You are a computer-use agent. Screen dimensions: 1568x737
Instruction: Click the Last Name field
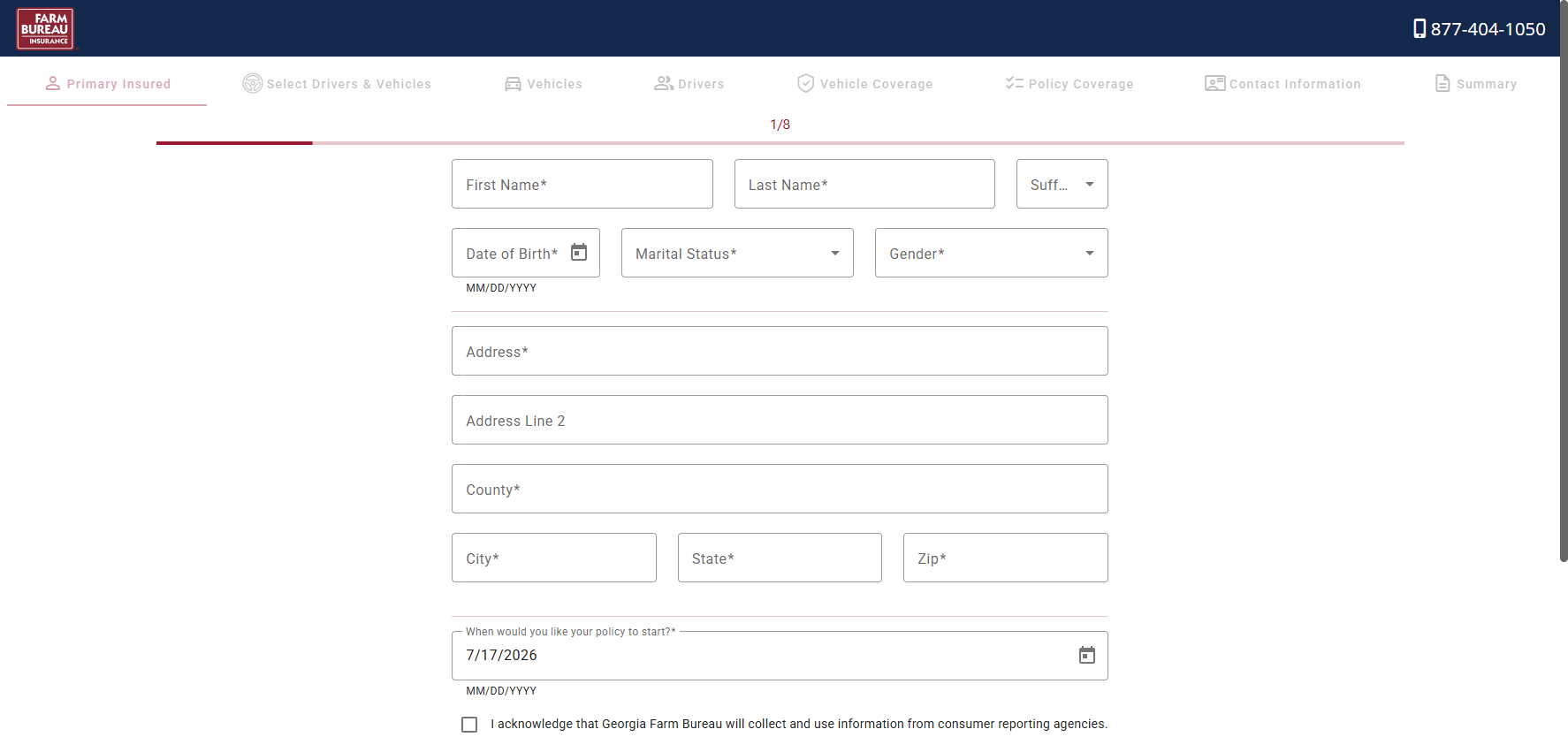coord(864,184)
